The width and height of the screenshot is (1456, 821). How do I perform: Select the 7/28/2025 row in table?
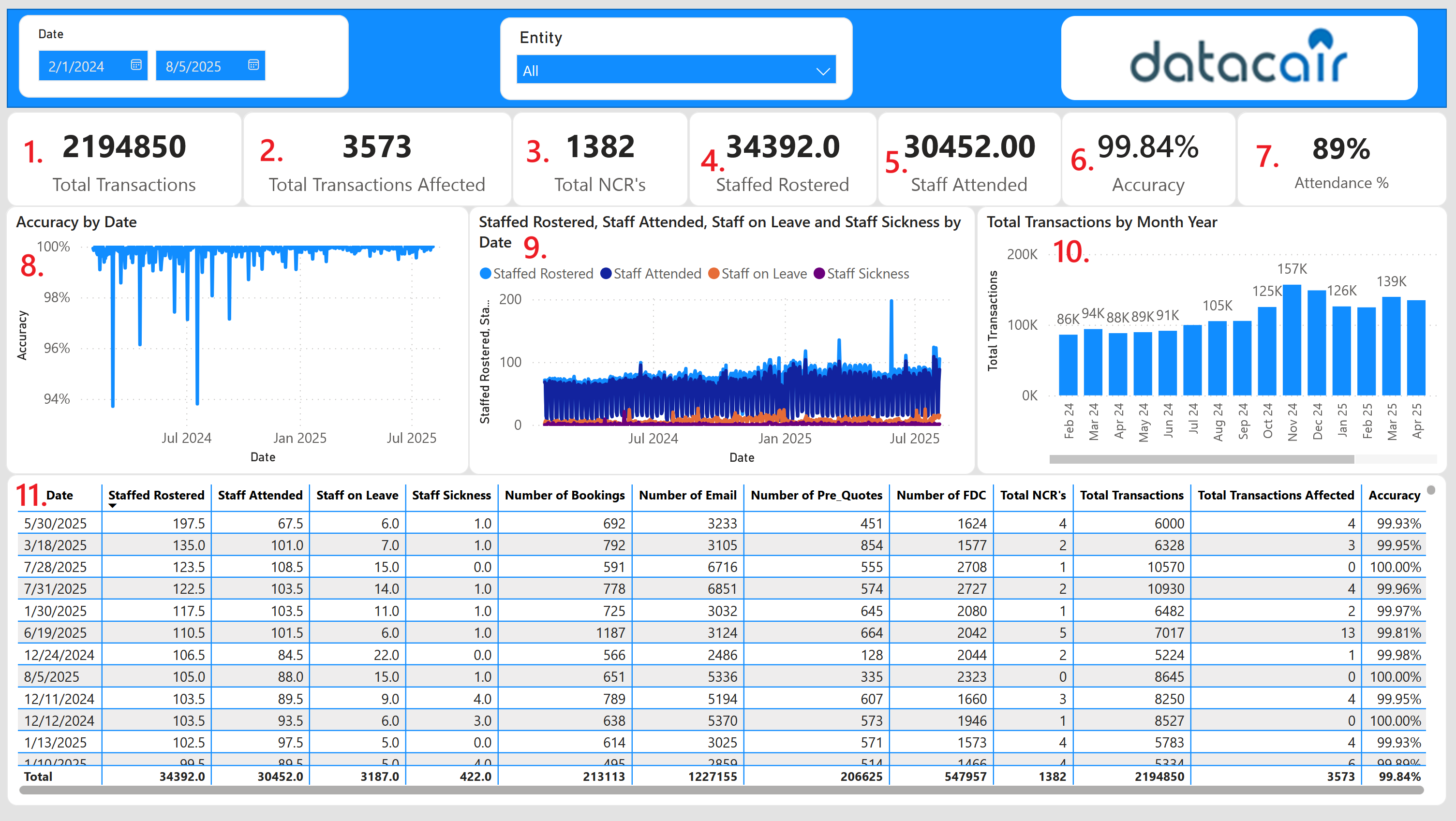pos(56,567)
